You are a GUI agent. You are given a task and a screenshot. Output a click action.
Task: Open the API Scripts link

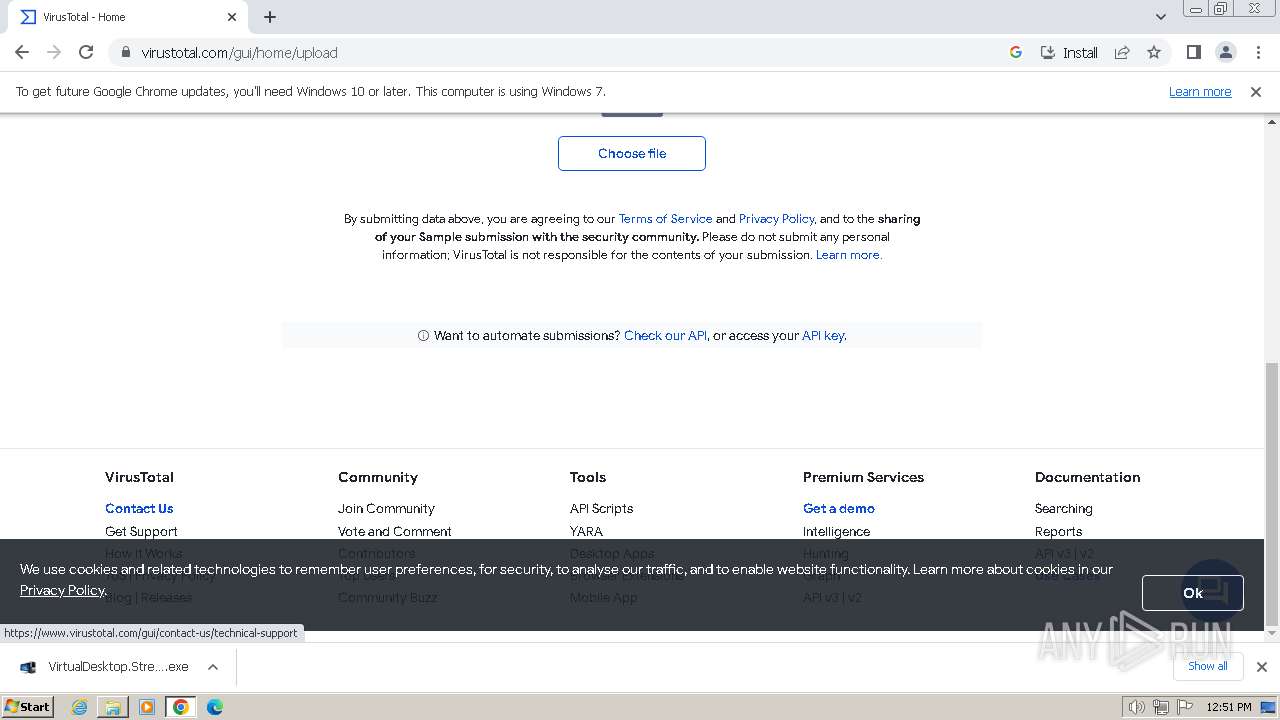601,508
